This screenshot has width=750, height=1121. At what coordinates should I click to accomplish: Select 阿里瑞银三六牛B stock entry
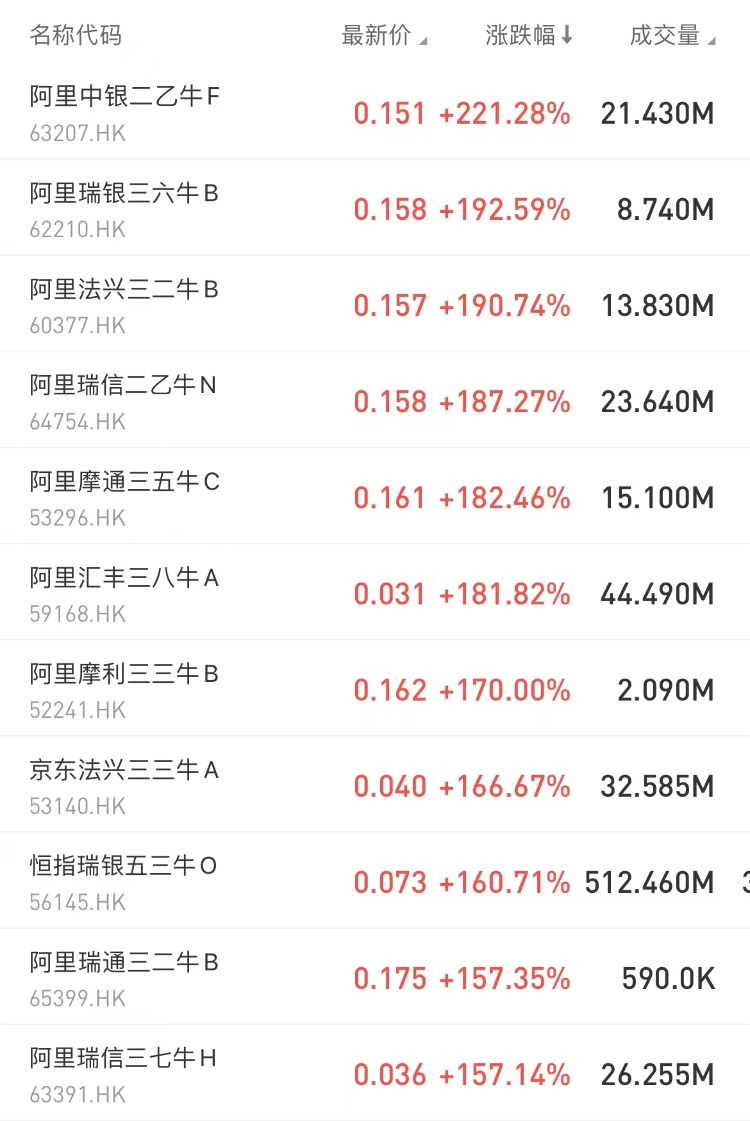click(x=124, y=193)
